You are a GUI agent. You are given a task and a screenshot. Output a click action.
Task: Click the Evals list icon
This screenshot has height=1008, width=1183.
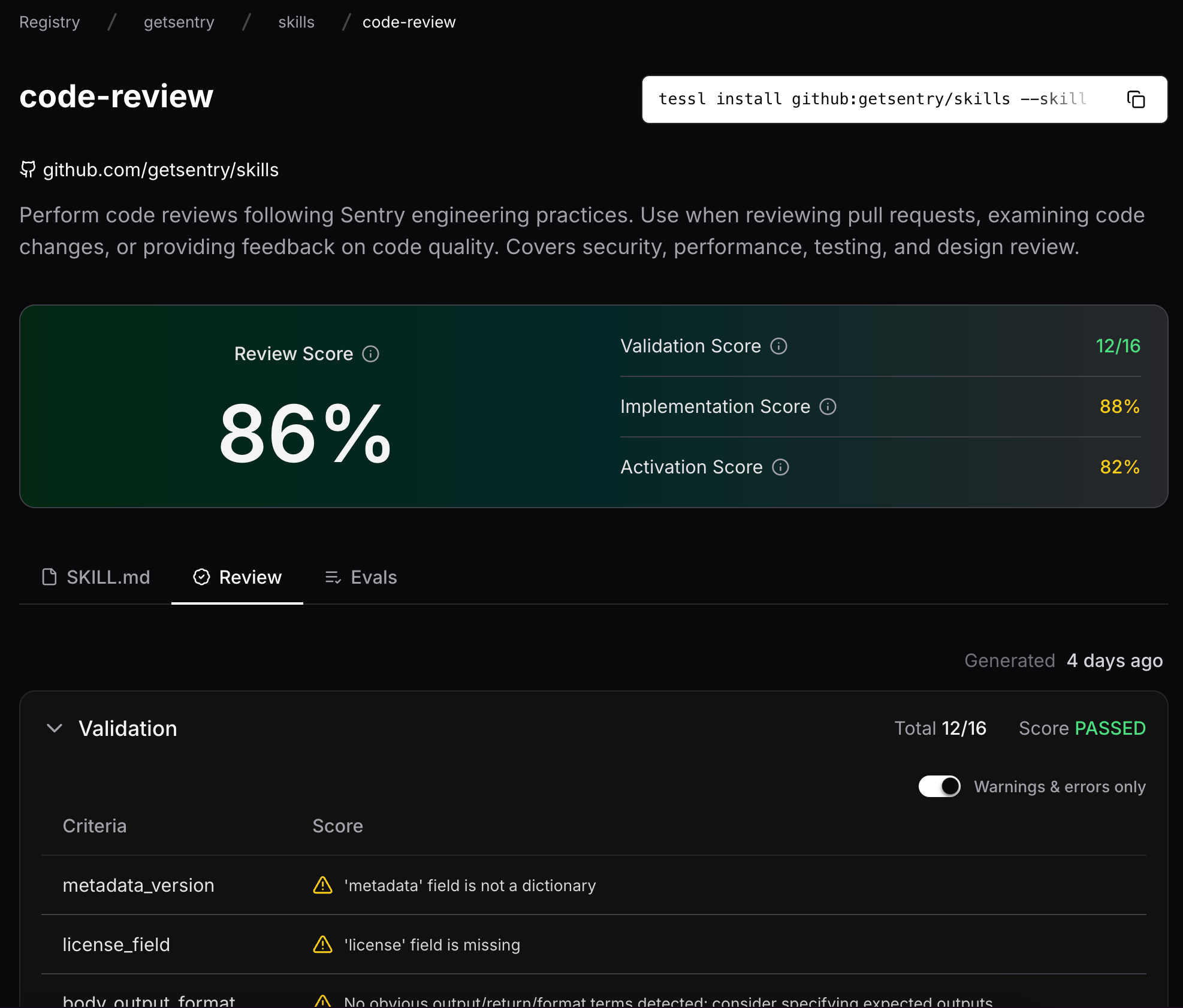(333, 577)
